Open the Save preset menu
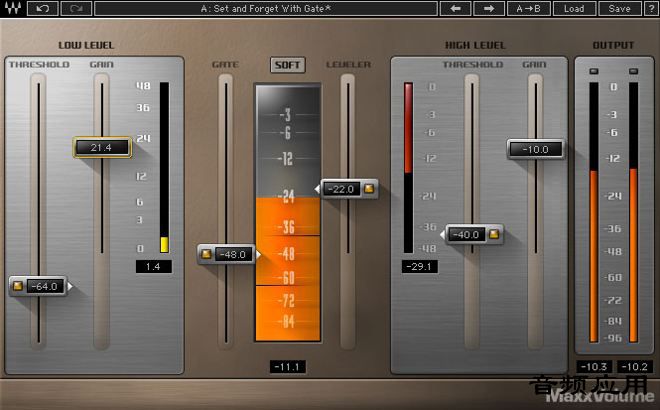Image resolution: width=660 pixels, height=410 pixels. 619,8
